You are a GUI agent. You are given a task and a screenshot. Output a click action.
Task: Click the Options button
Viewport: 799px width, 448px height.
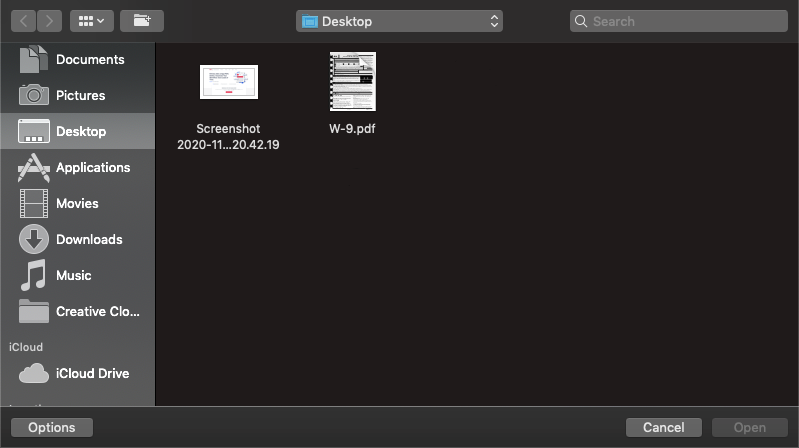click(52, 427)
